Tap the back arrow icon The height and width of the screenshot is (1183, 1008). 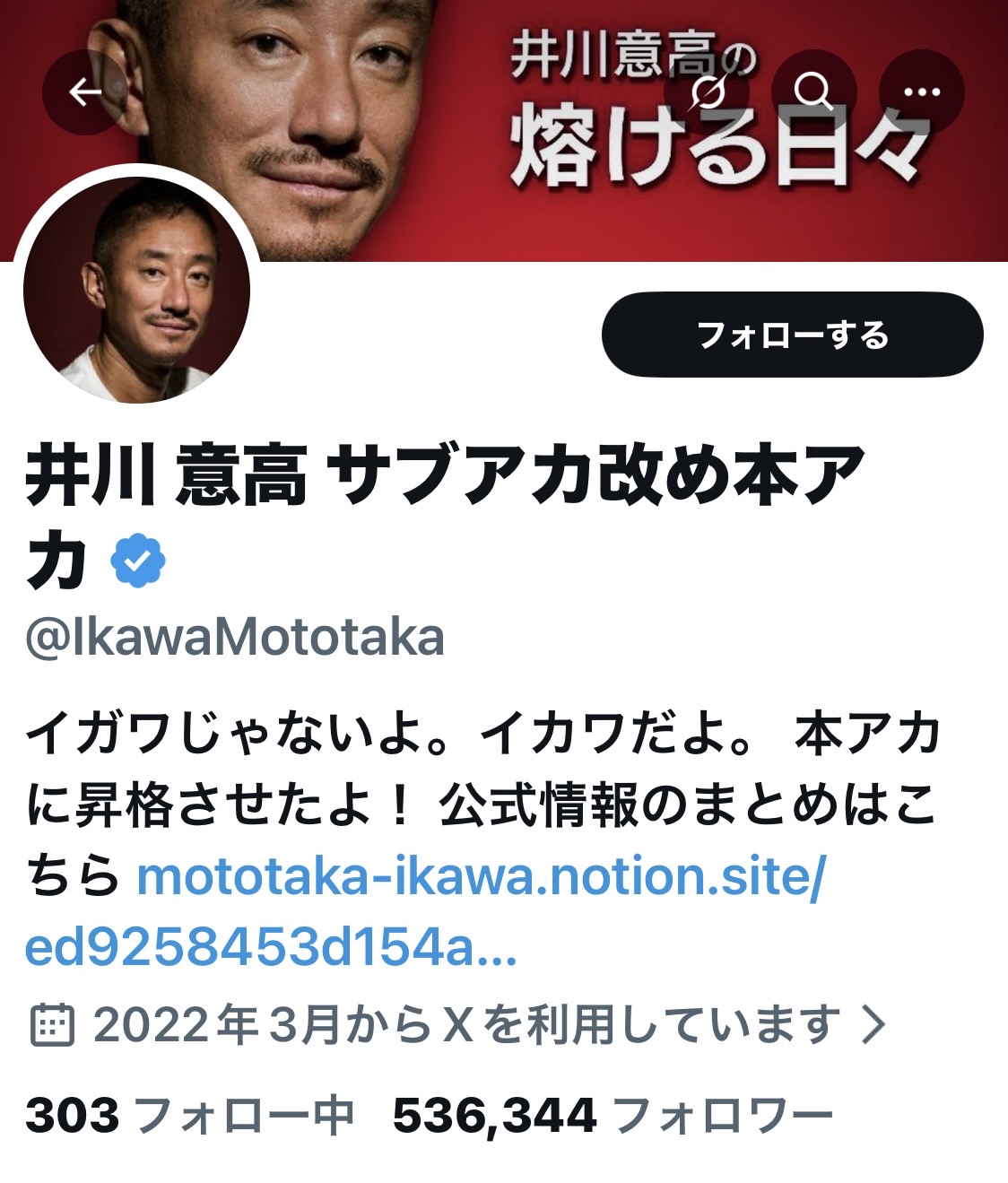pyautogui.click(x=85, y=91)
